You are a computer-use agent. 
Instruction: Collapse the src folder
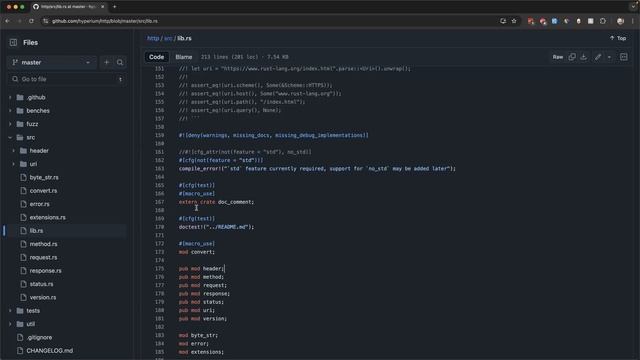(x=10, y=138)
